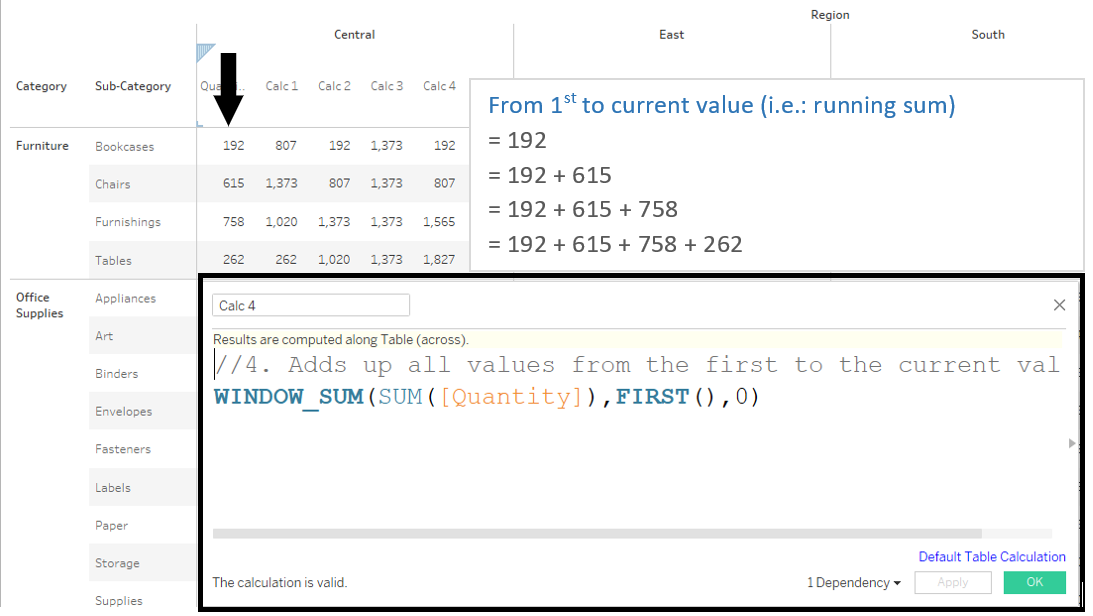Click into the Calc 4 name field
1093x616 pixels.
[310, 304]
